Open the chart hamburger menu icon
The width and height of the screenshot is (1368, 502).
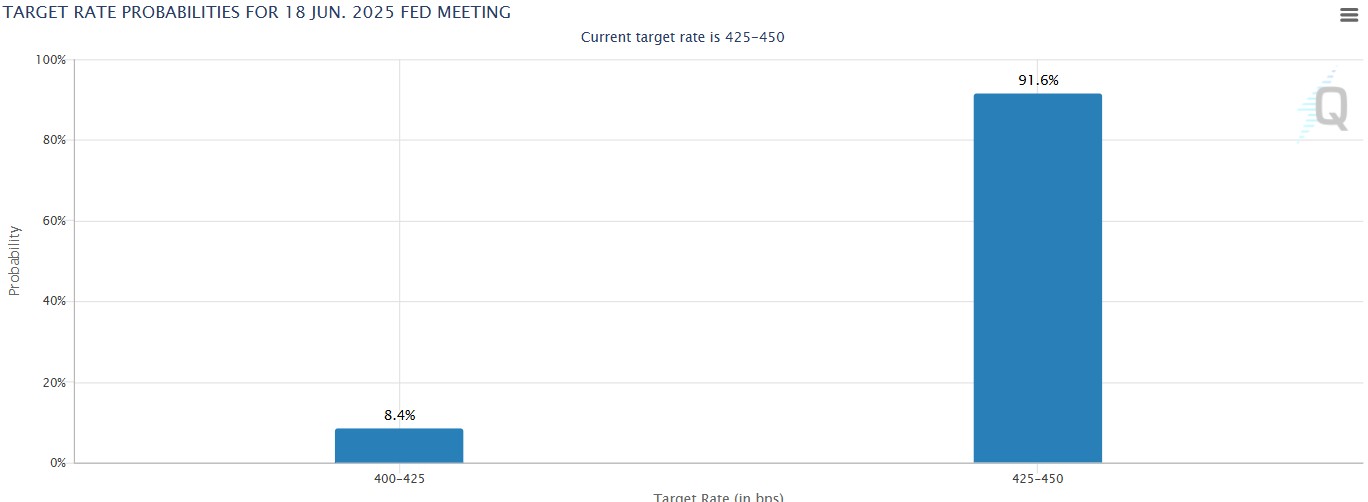click(x=1348, y=14)
